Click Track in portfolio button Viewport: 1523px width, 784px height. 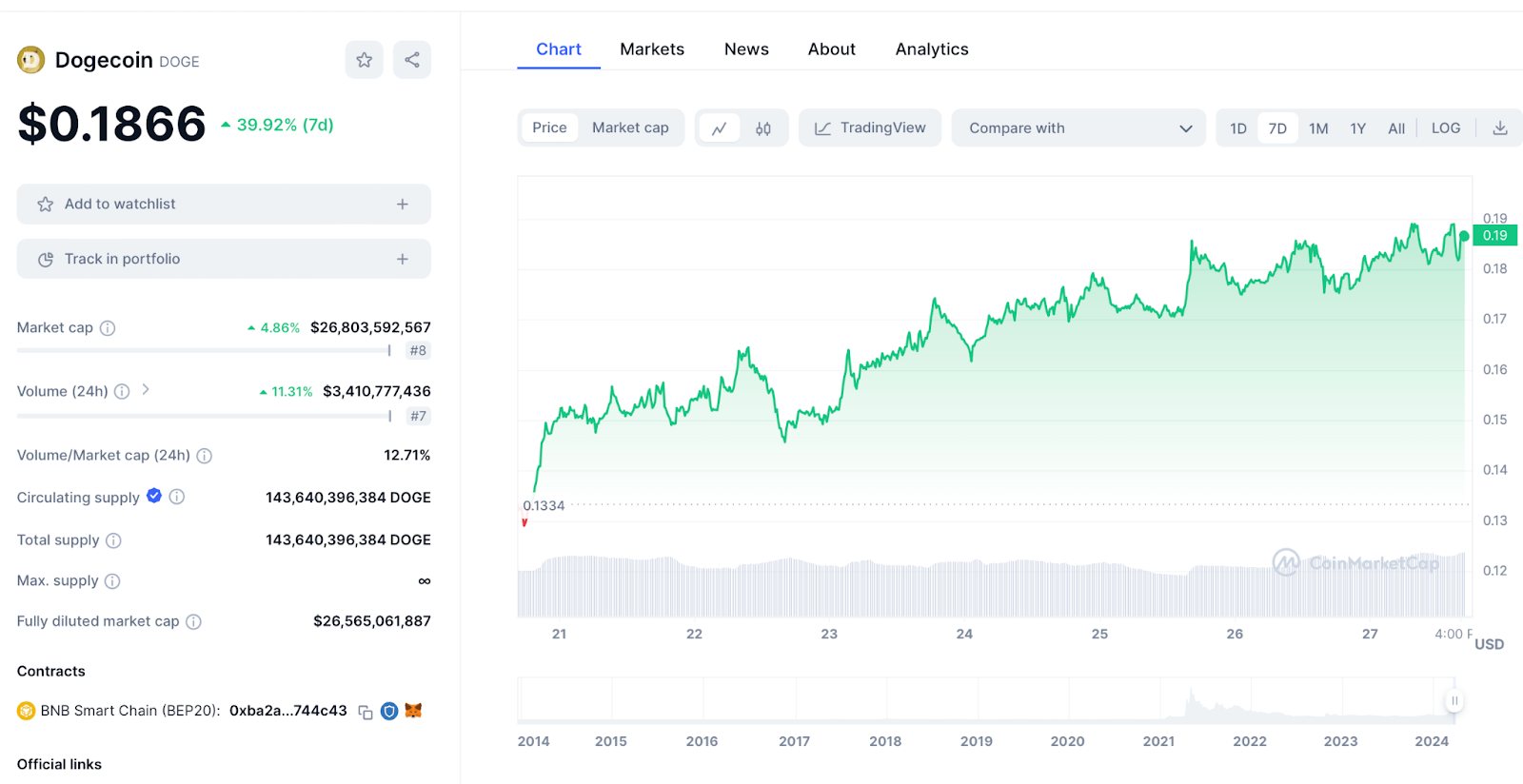[x=224, y=259]
